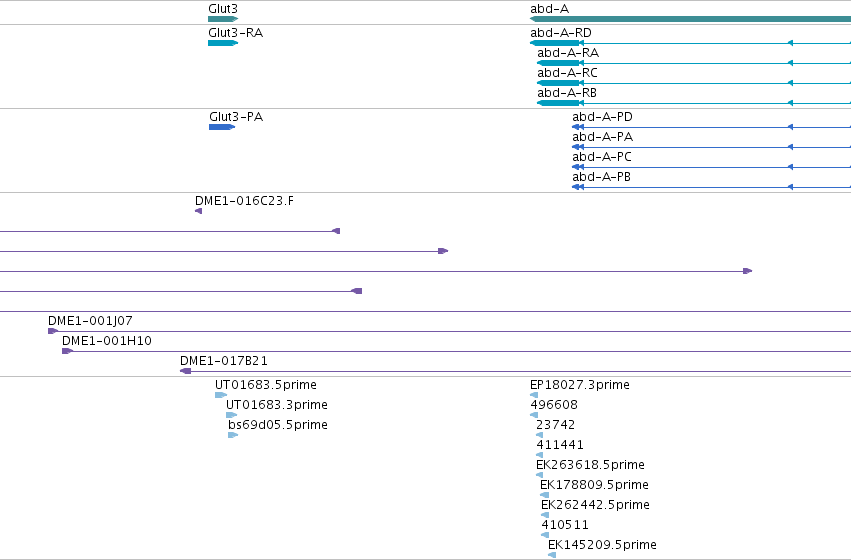This screenshot has height=560, width=851.
Task: Click the bs69d05.5prime label
Action: pyautogui.click(x=278, y=425)
